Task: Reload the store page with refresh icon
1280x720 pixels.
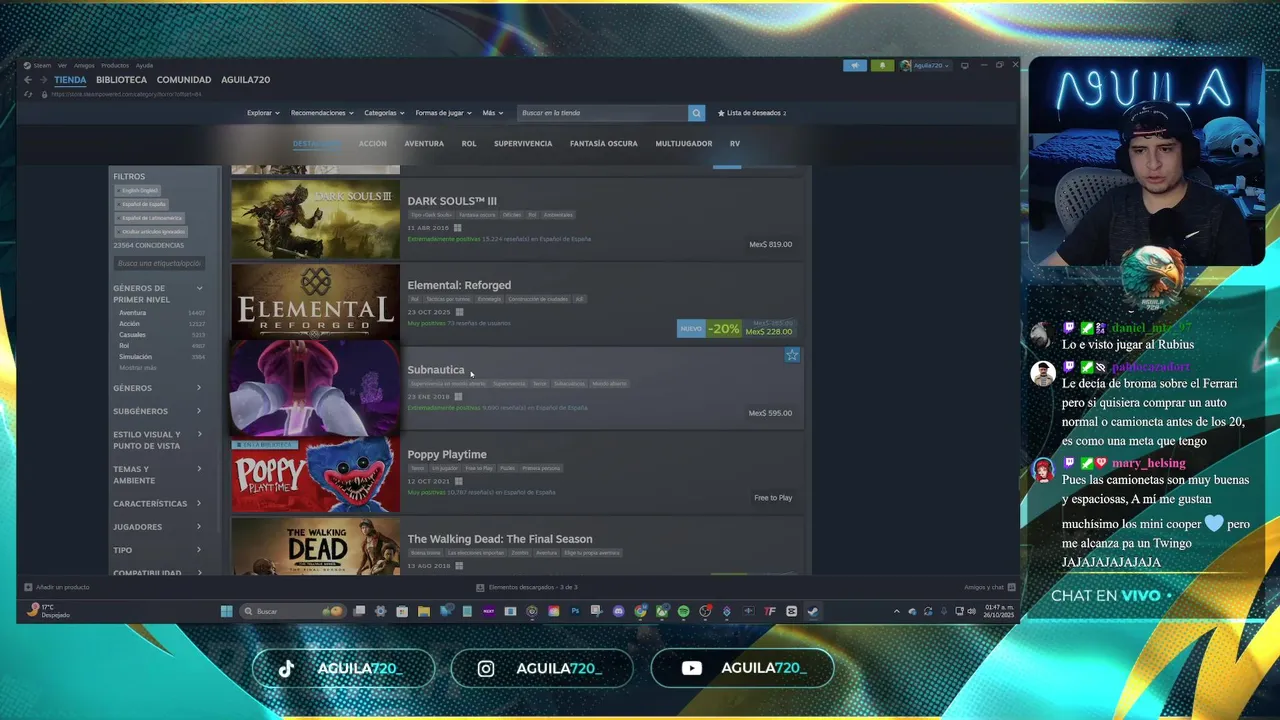Action: point(28,94)
